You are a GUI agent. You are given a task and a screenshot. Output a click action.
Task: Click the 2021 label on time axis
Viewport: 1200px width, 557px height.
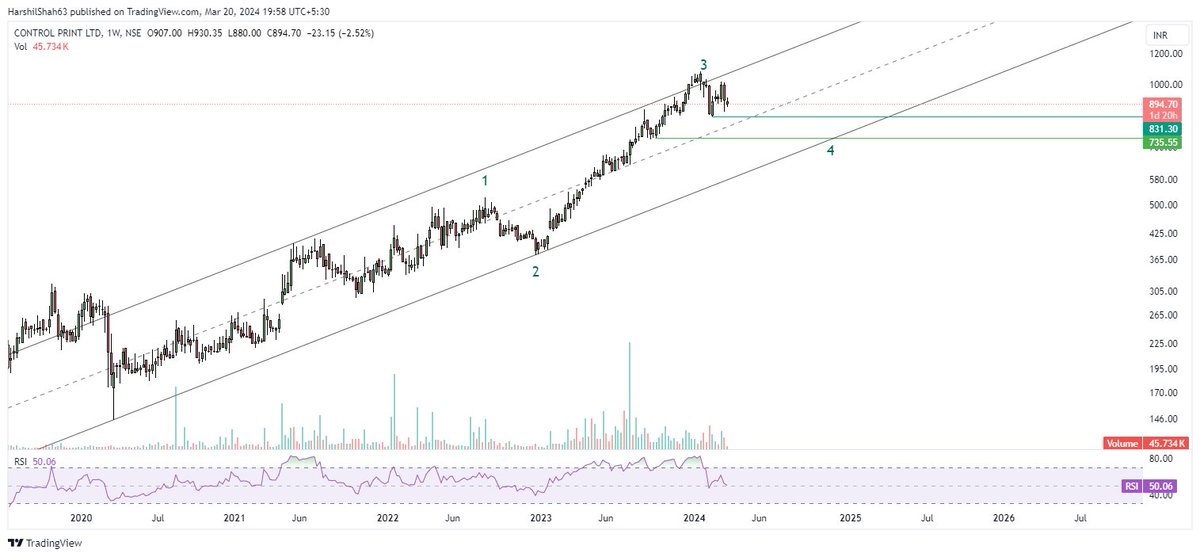[x=234, y=519]
